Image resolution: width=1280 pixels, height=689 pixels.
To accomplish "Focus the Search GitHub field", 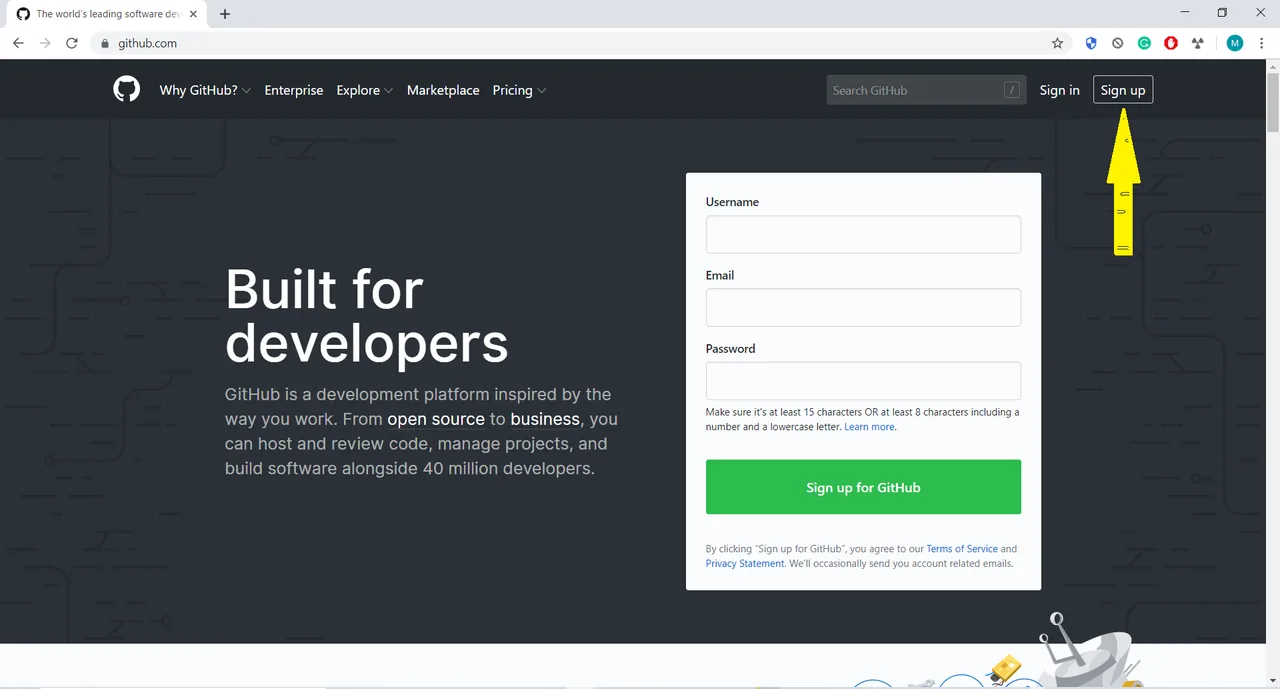I will 926,90.
